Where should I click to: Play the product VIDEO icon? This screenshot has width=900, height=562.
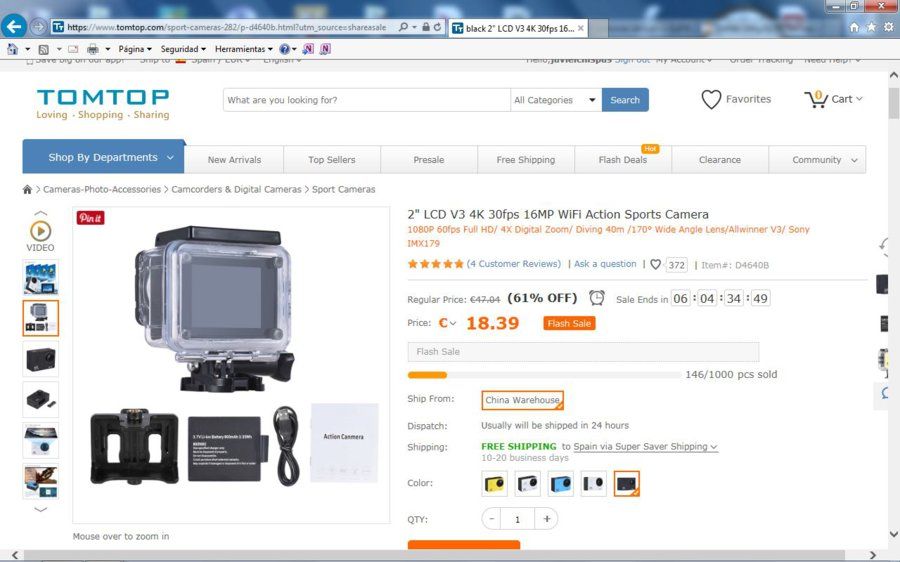40,231
